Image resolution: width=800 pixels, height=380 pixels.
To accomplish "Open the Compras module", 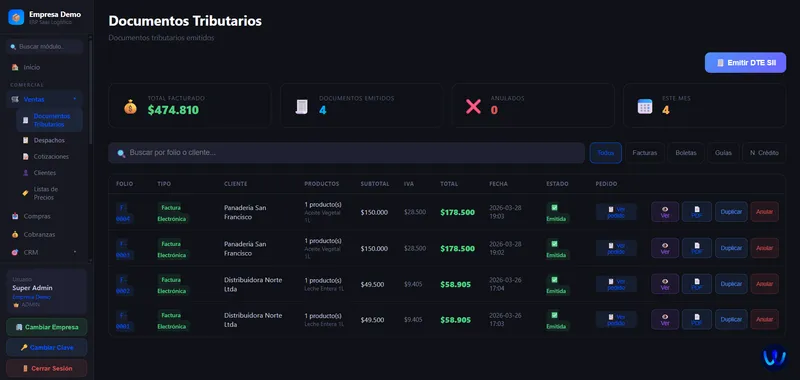I will tap(37, 216).
